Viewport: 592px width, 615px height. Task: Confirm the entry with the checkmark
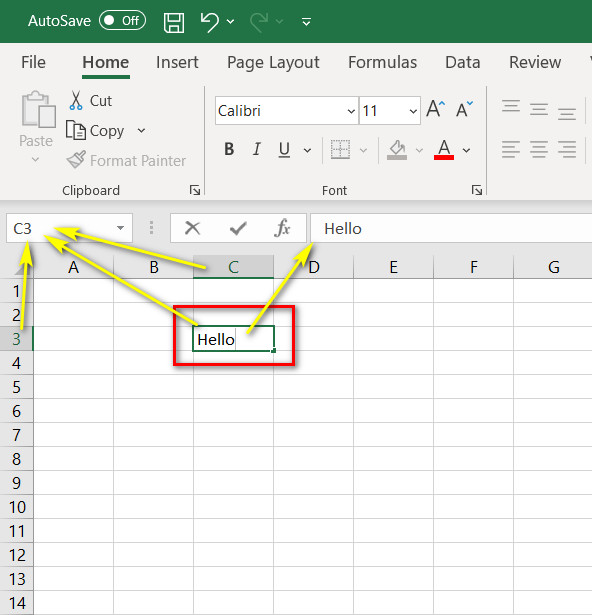238,228
